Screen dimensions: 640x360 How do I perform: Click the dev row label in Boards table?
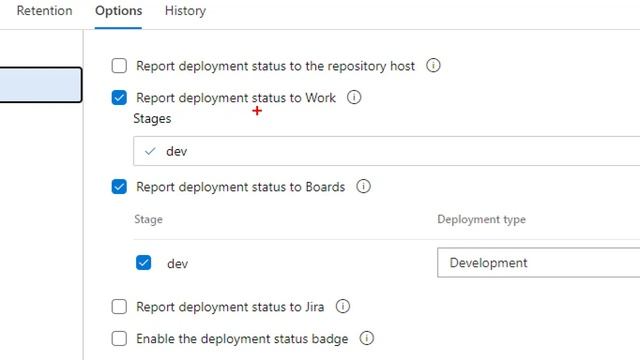(x=178, y=264)
